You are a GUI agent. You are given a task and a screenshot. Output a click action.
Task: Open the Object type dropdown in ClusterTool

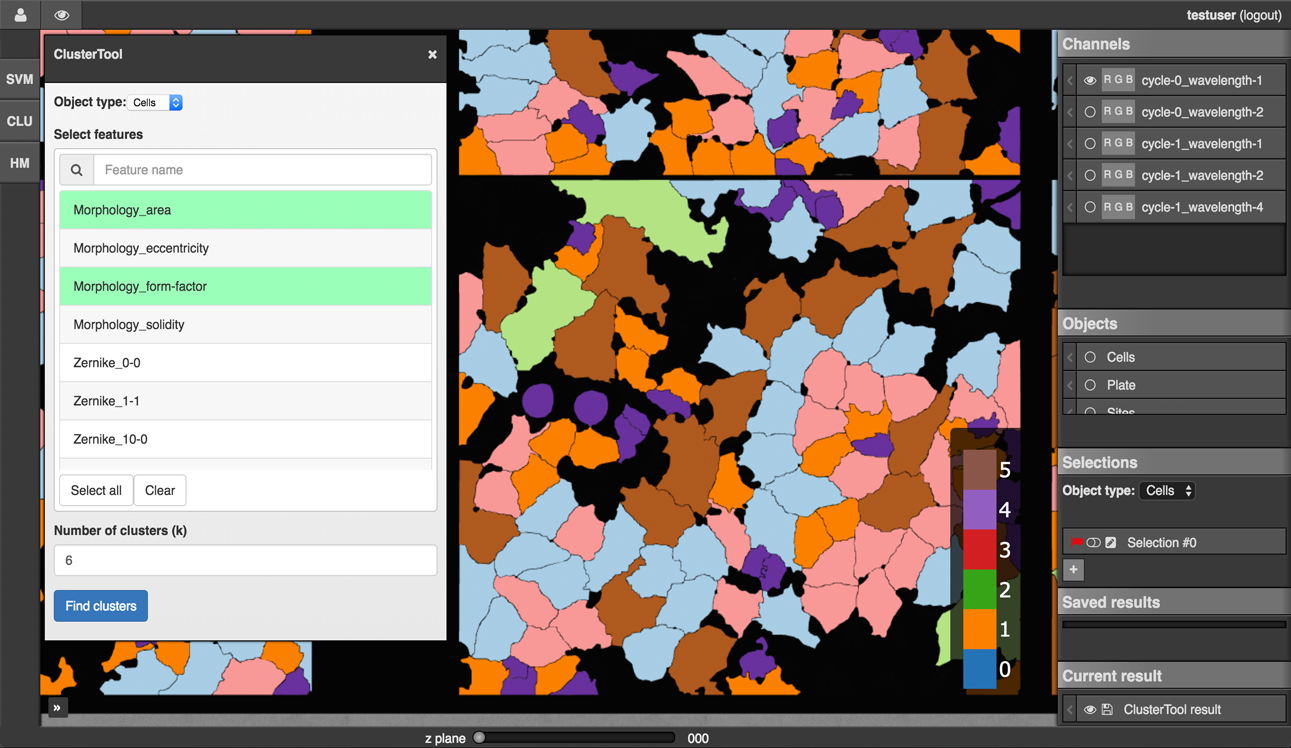click(x=156, y=103)
